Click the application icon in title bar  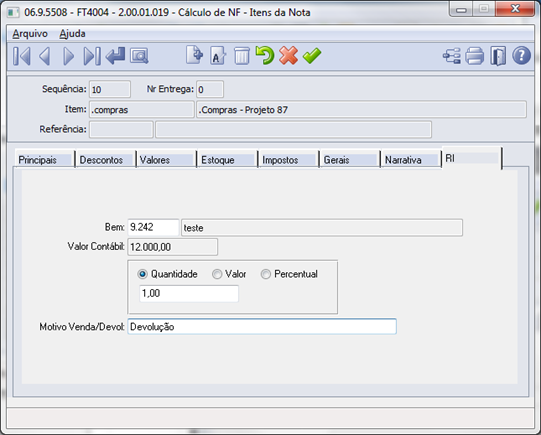pyautogui.click(x=13, y=12)
